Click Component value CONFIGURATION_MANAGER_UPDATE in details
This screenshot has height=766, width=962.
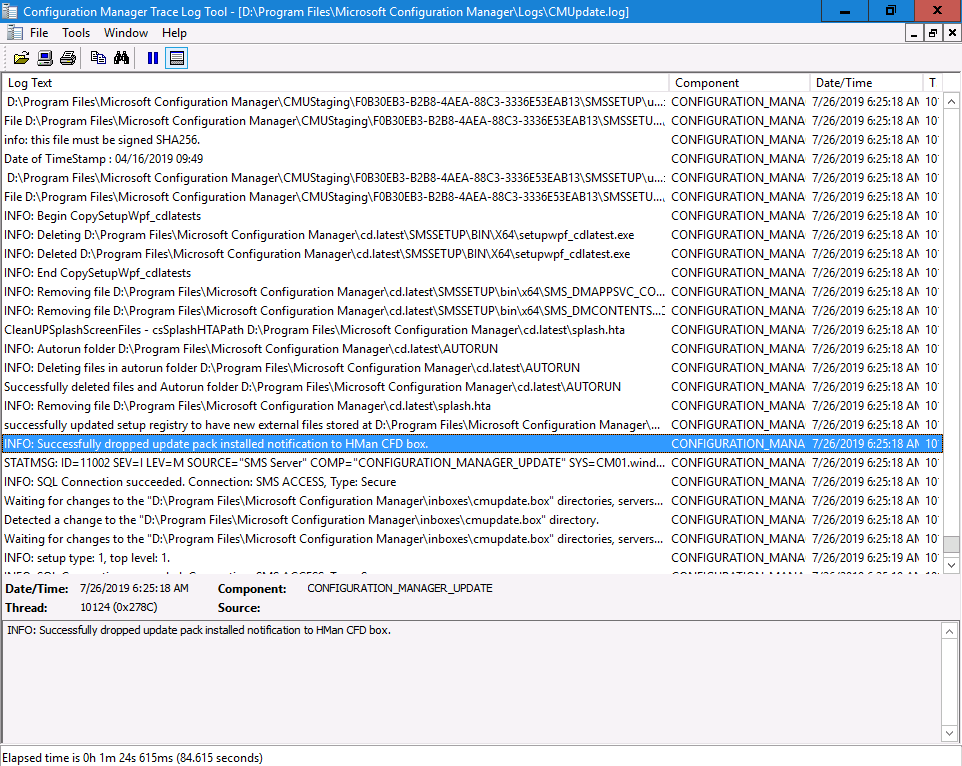tap(399, 589)
